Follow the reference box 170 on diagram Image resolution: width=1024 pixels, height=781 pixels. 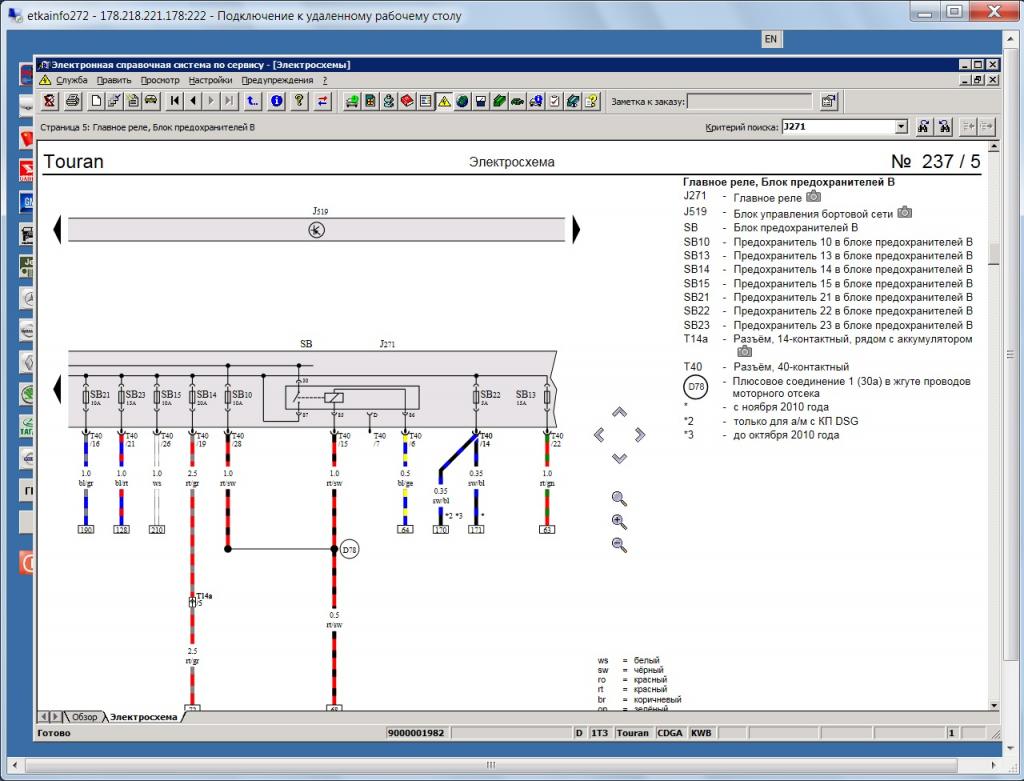[441, 530]
